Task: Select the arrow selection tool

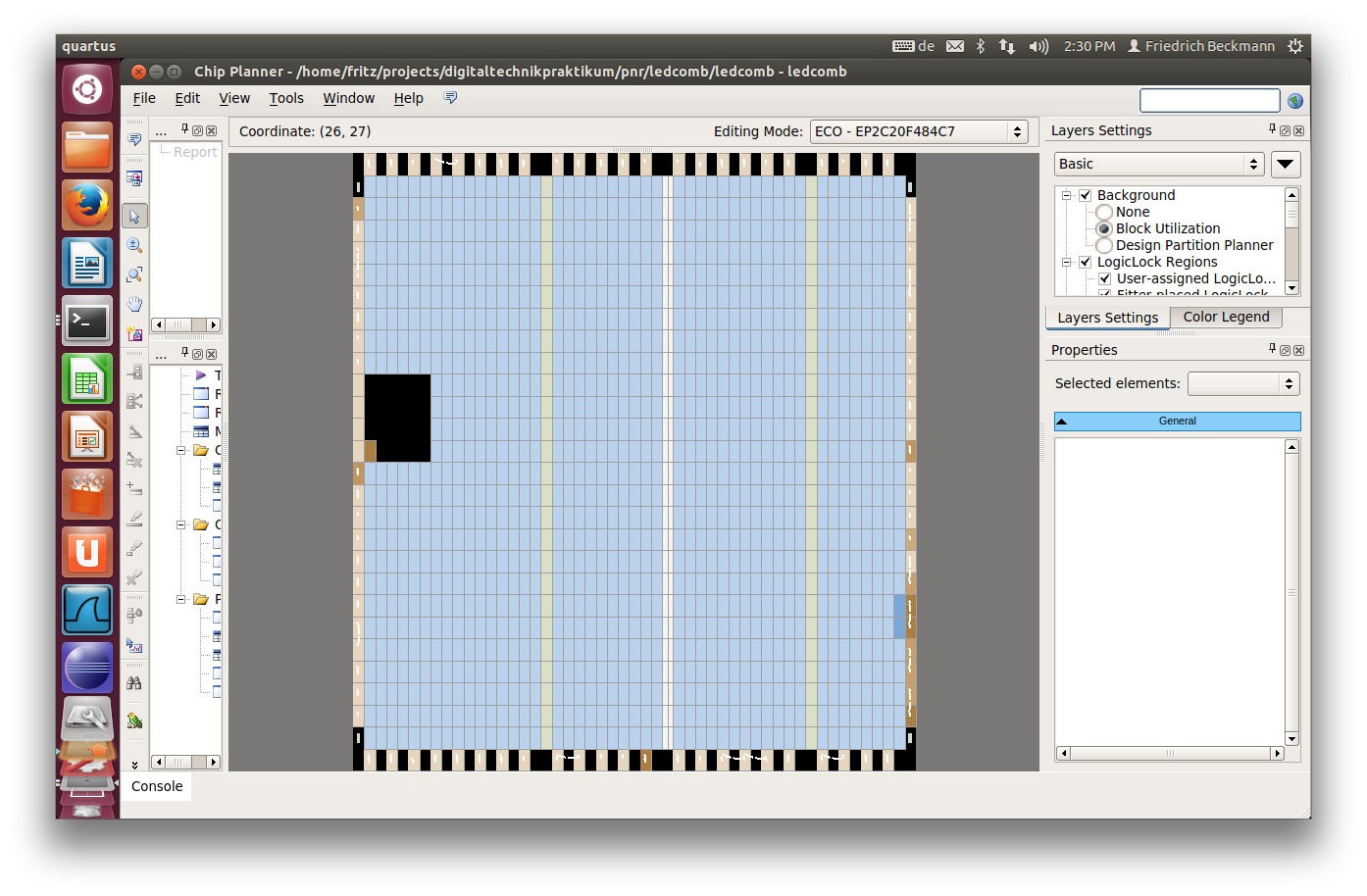Action: coord(134,216)
